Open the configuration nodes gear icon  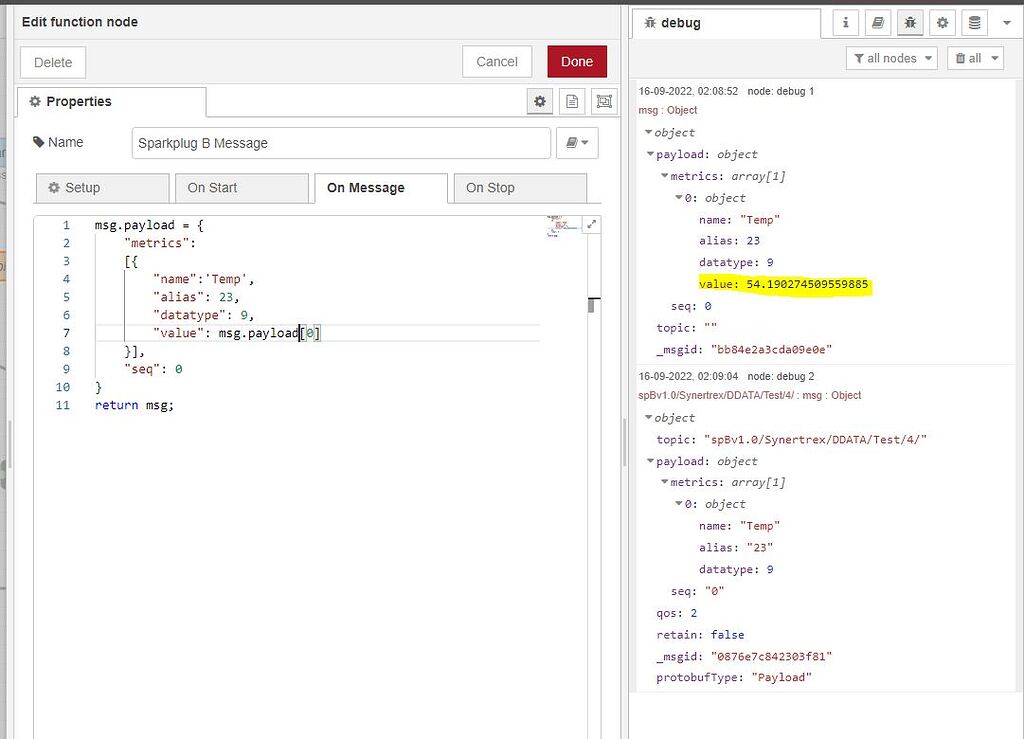pyautogui.click(x=942, y=22)
